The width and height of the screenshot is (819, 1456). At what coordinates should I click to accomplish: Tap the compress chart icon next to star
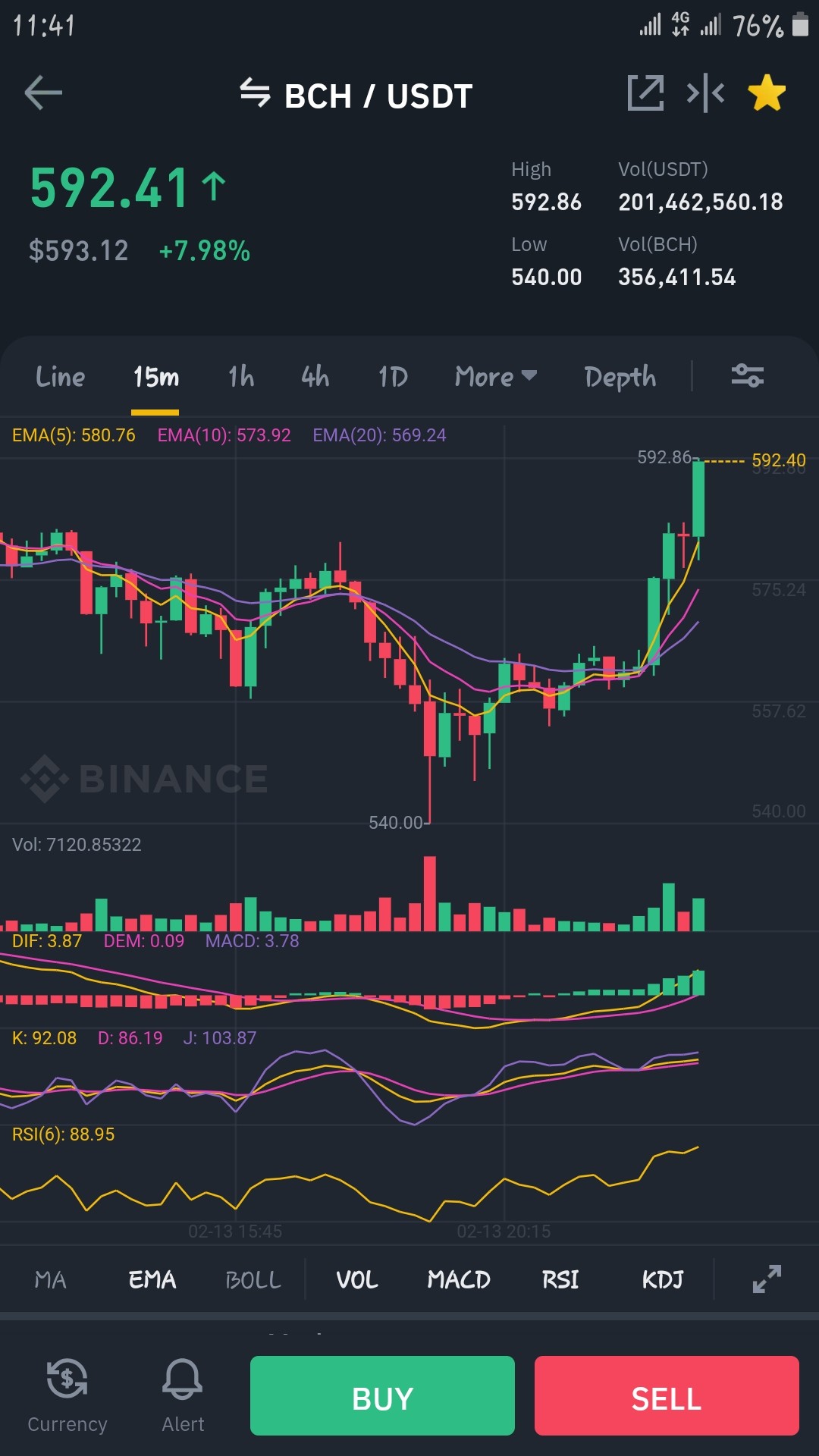click(x=705, y=93)
